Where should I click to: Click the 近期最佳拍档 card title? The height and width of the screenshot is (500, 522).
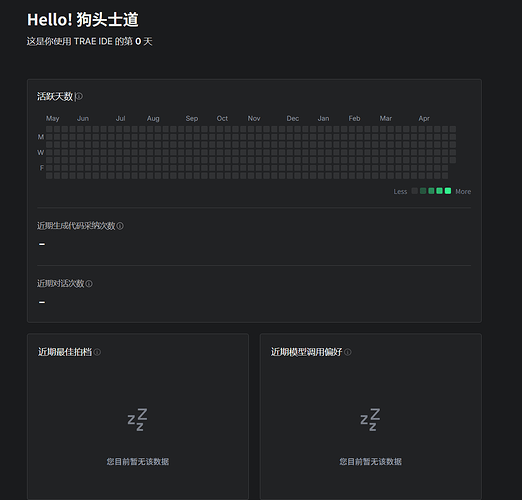(65, 352)
